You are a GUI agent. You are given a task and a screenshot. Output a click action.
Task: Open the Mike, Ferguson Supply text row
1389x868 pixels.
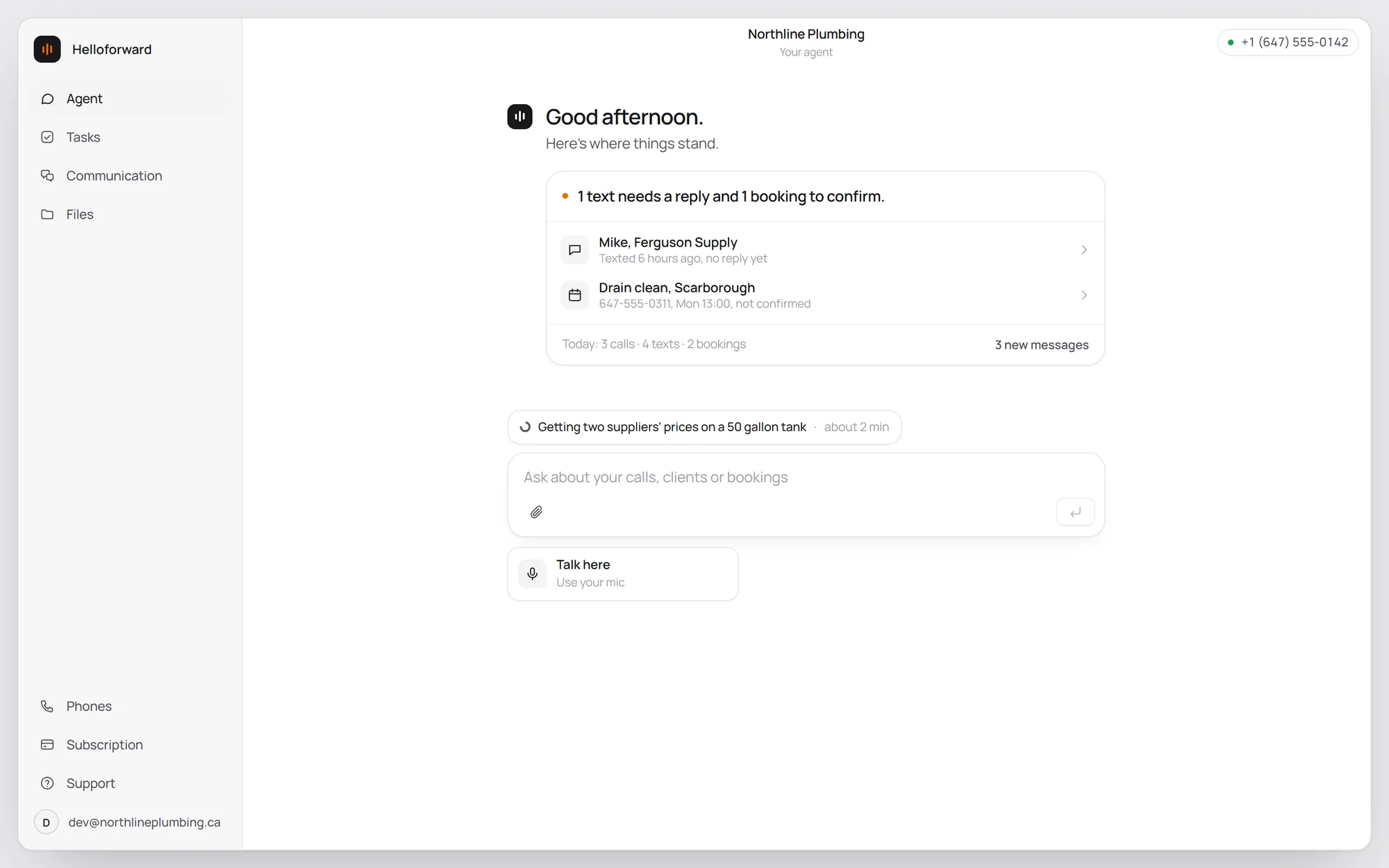(x=825, y=249)
